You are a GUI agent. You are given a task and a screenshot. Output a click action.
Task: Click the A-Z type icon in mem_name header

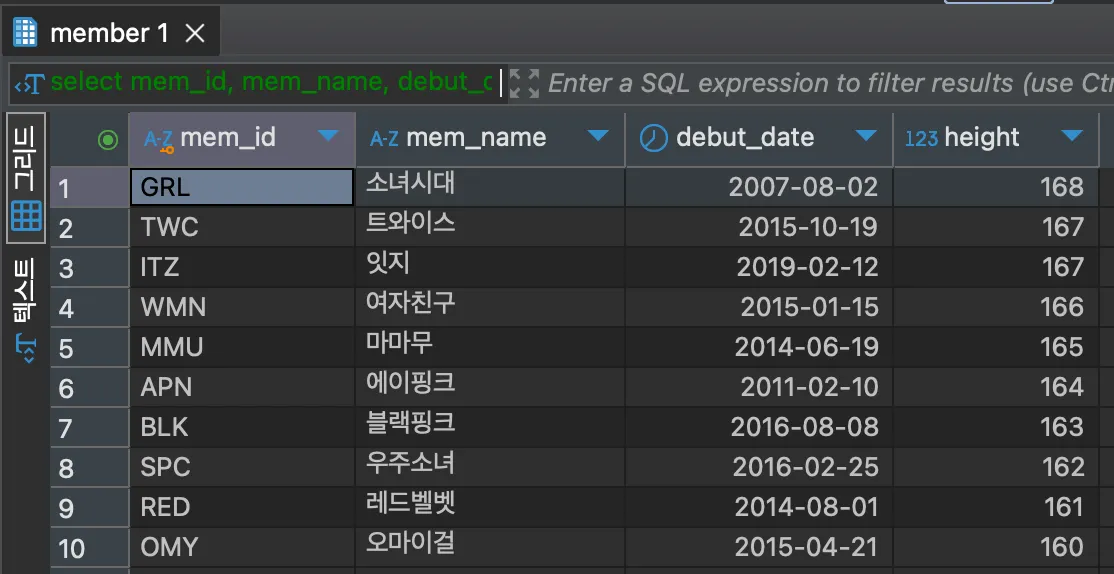pos(384,139)
